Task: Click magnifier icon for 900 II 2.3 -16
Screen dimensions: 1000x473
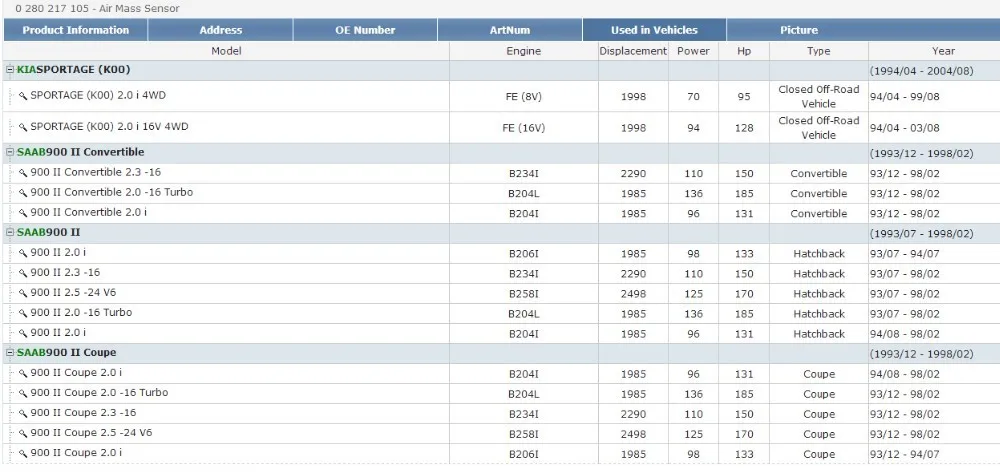Action: coord(22,273)
